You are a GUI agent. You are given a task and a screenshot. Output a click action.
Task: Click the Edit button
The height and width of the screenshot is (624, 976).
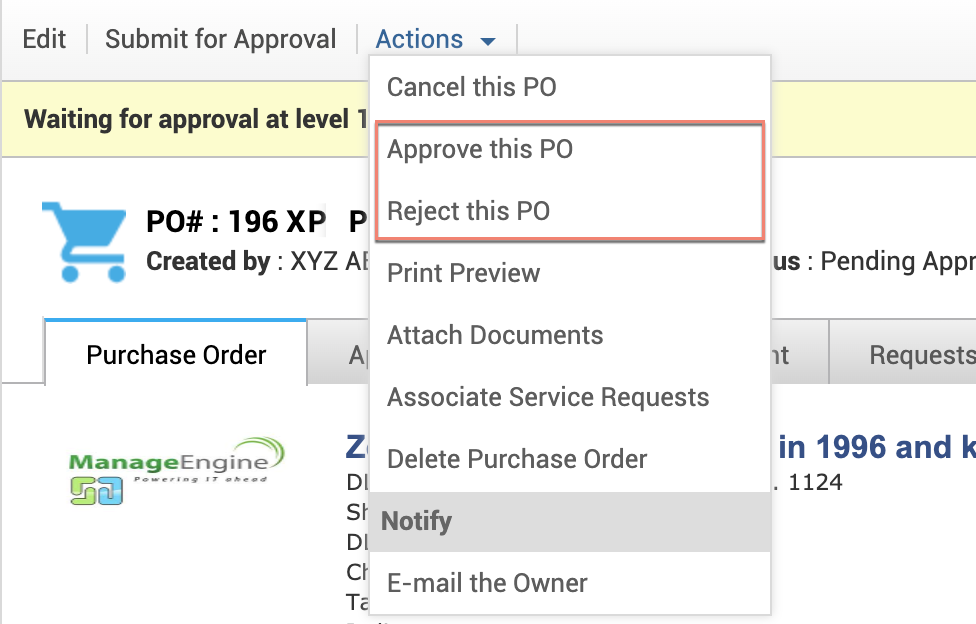tap(44, 40)
